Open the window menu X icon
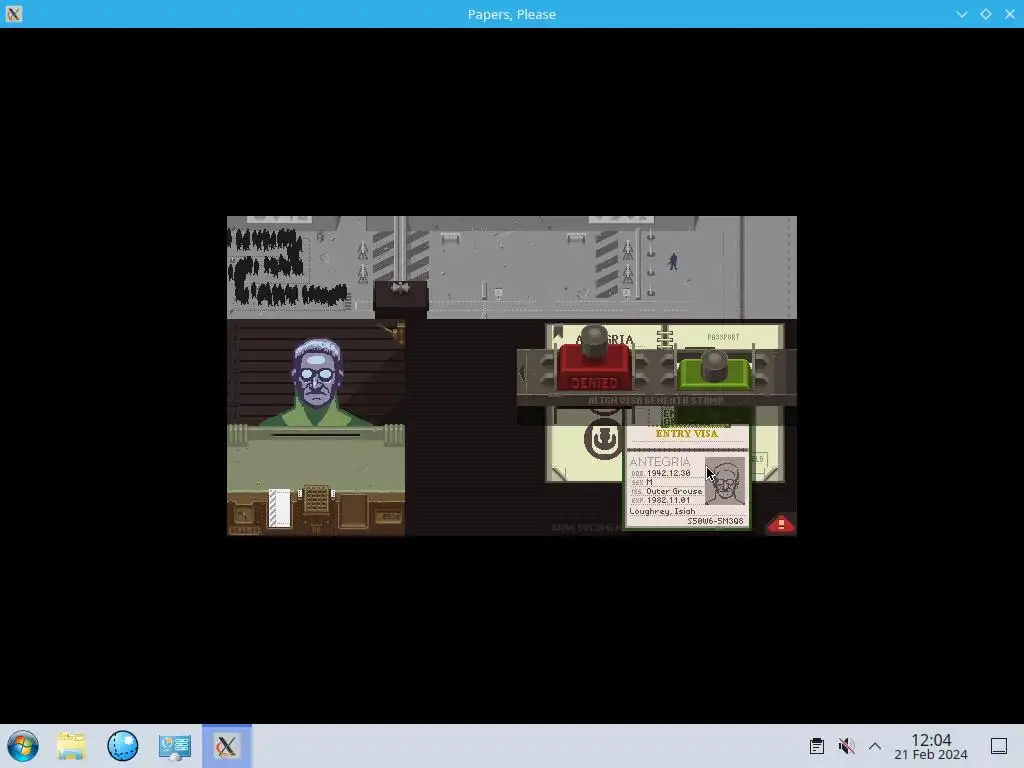 [x=14, y=14]
